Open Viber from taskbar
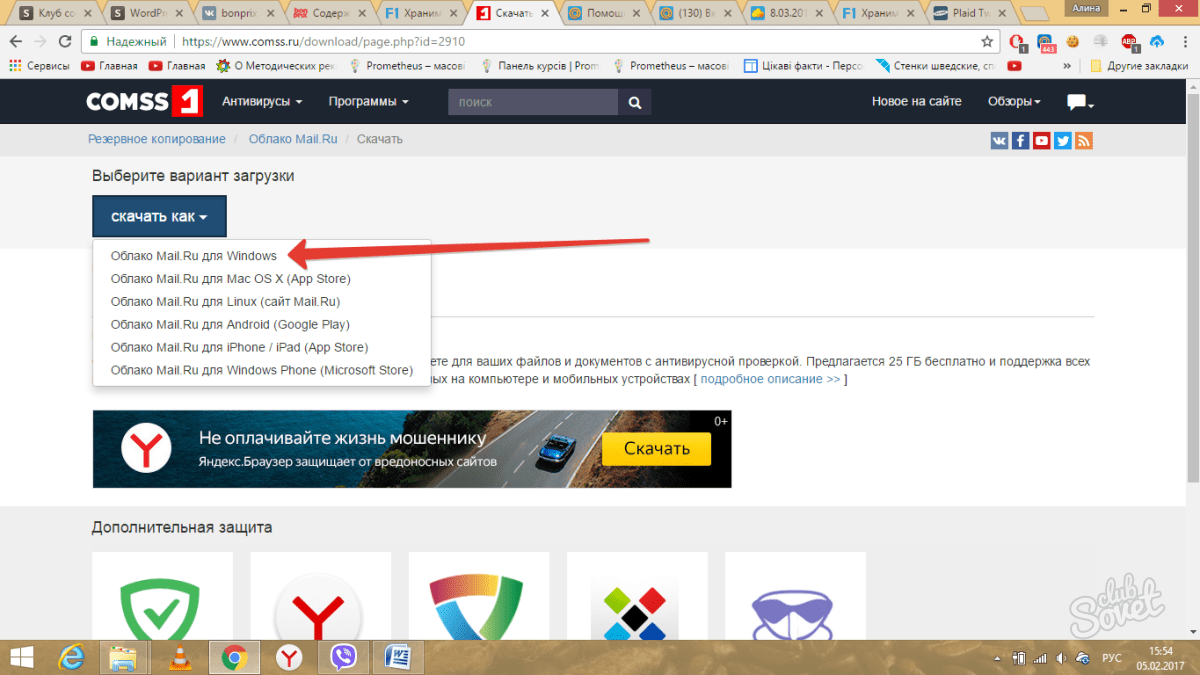 (343, 657)
